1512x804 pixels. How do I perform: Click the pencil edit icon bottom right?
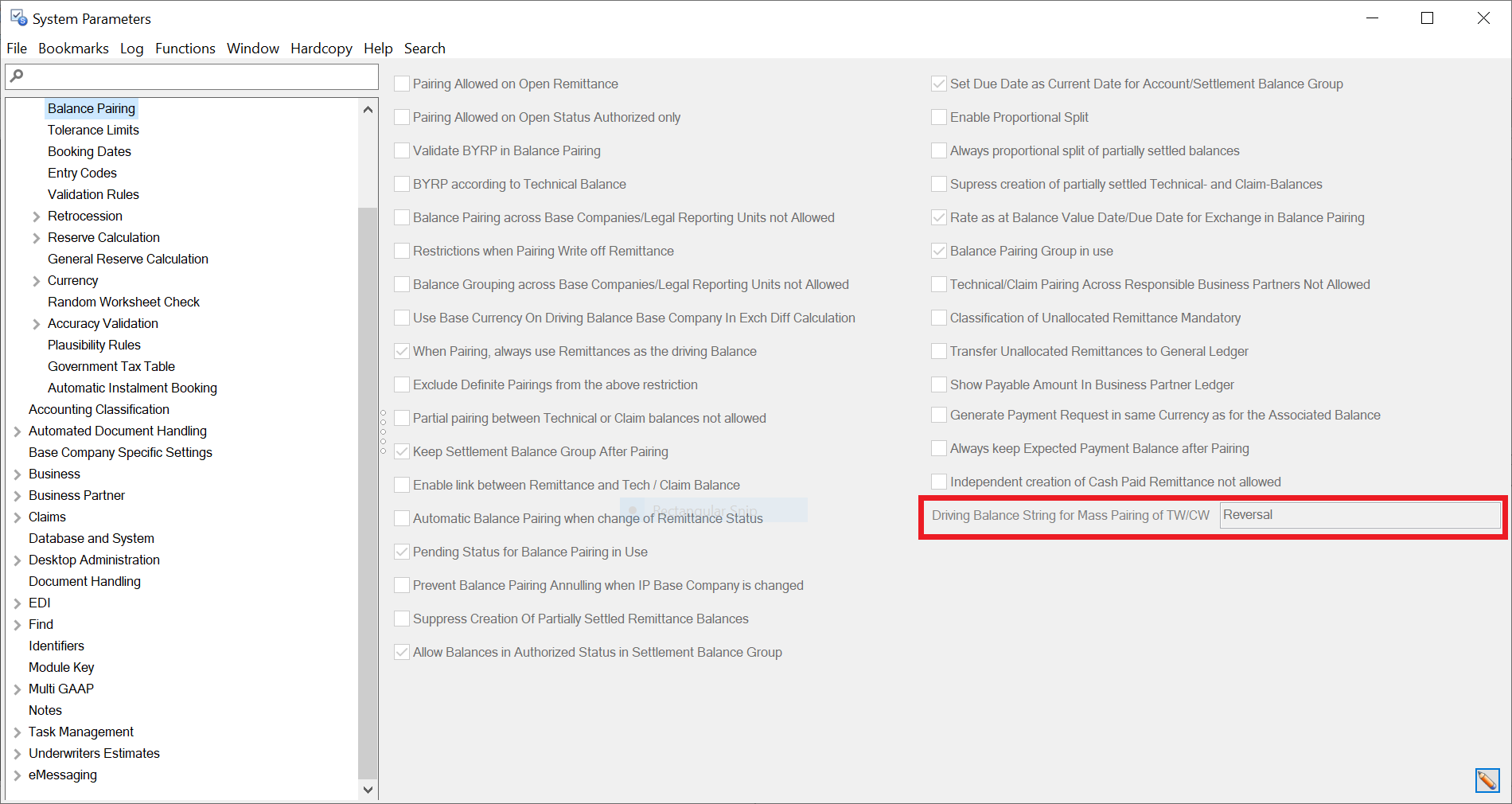click(x=1487, y=780)
